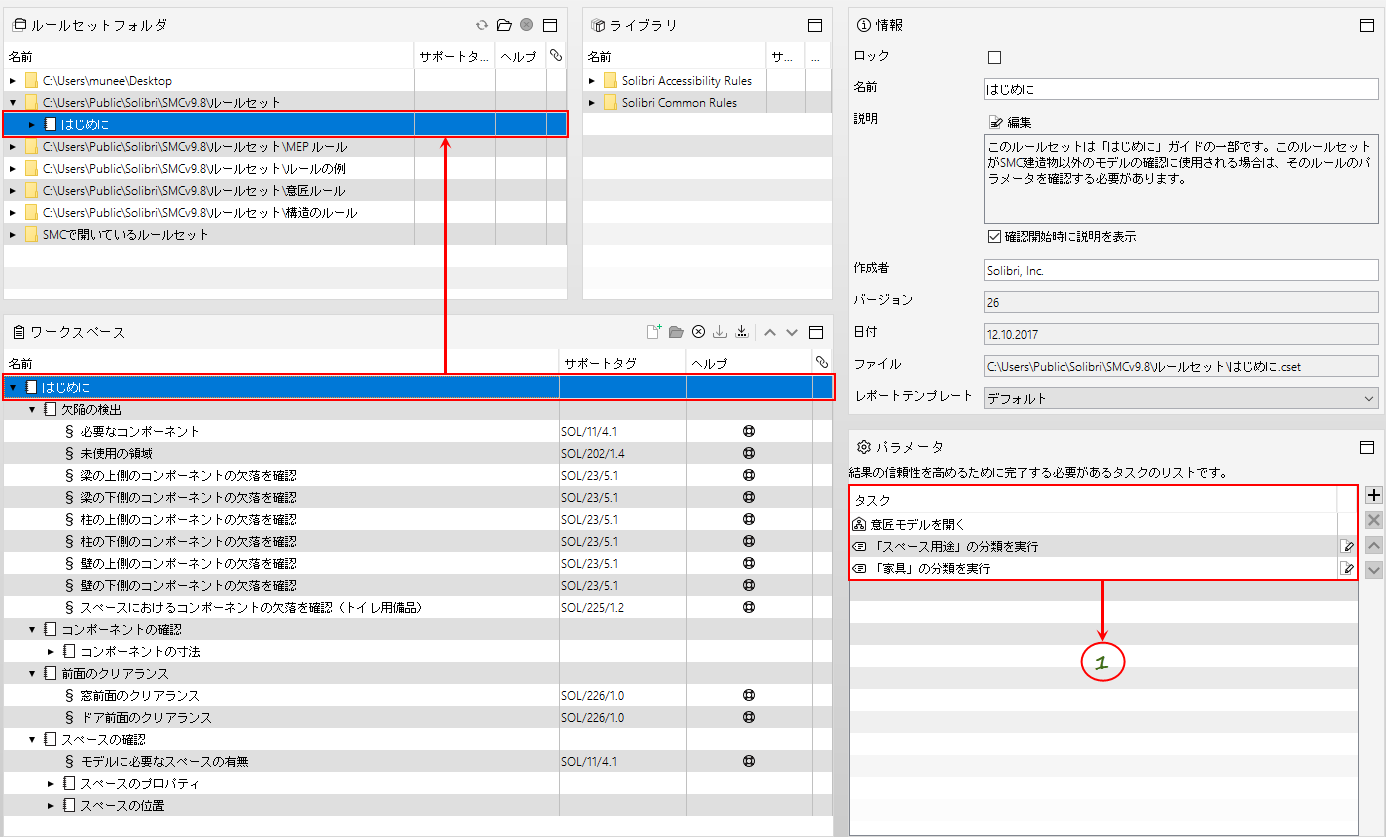Maximize the ルールセットフォルダ panel

tap(549, 25)
